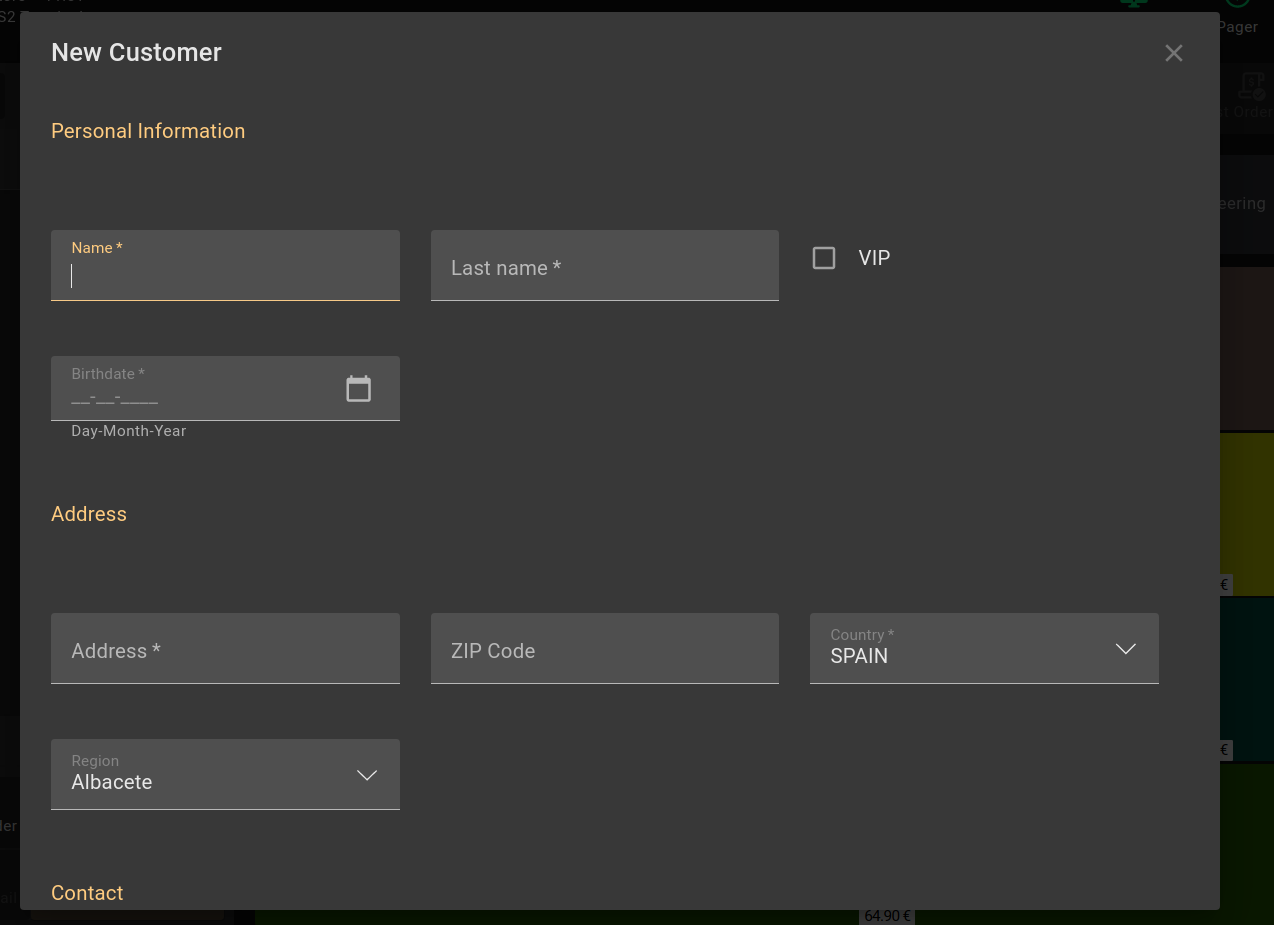Click the VIP label text

coord(873,258)
